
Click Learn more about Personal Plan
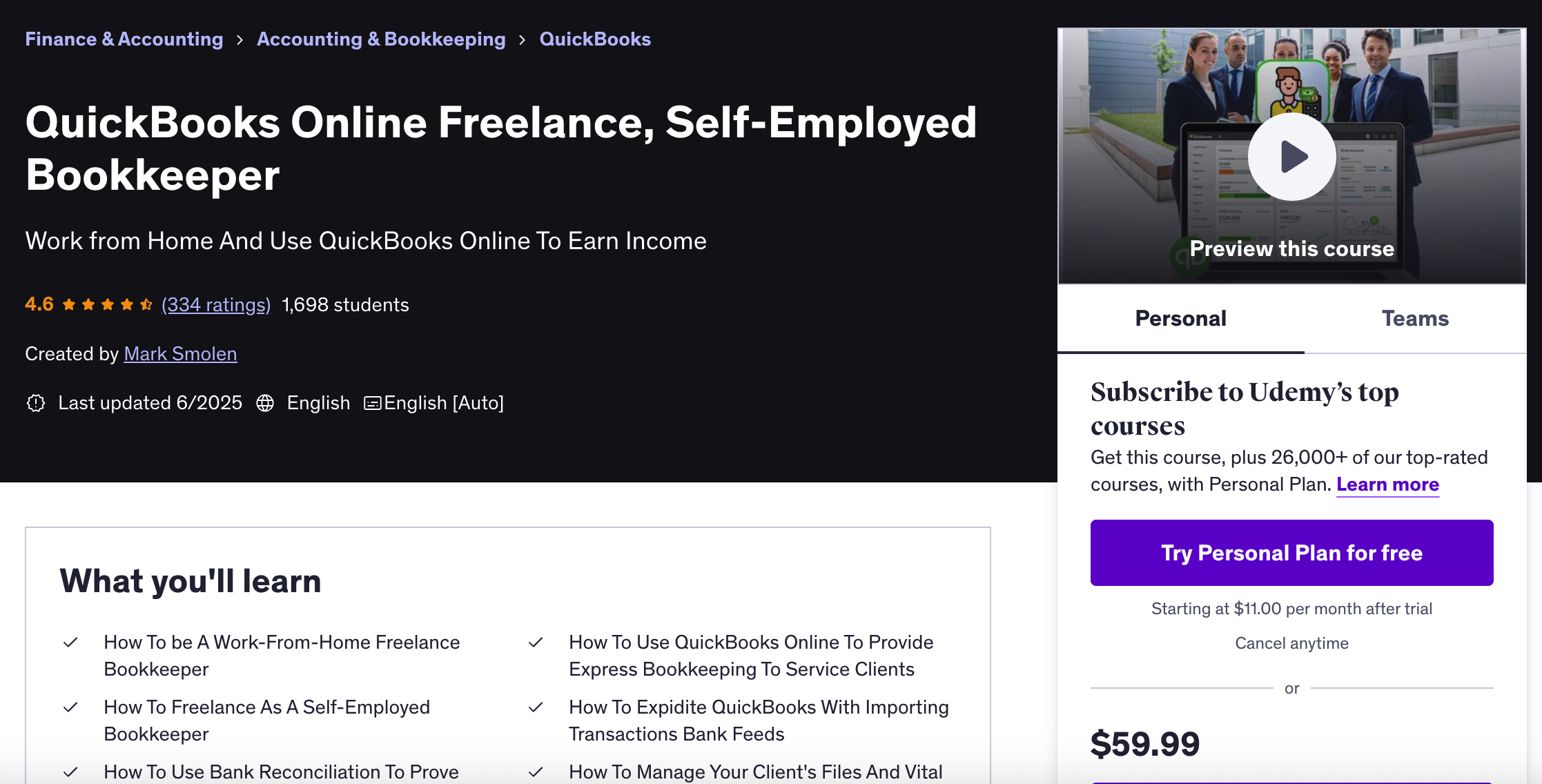(x=1387, y=484)
